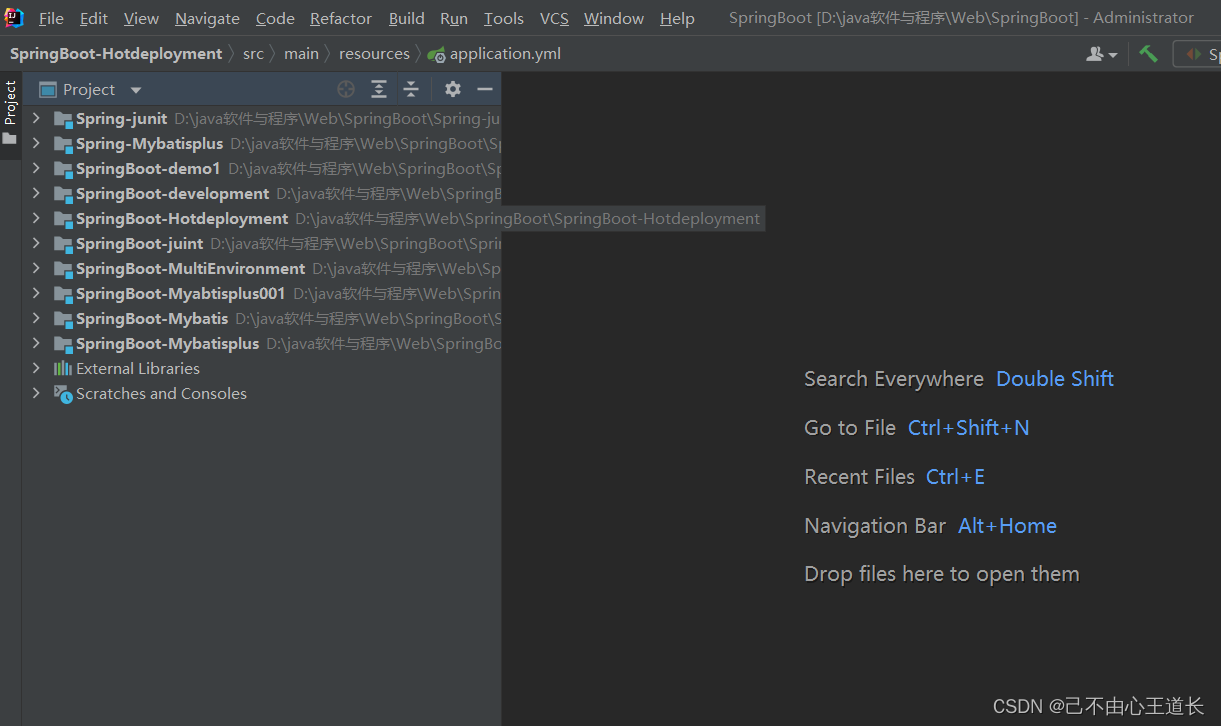The image size is (1221, 726).
Task: Click the user account icon in toolbar
Action: point(1095,54)
